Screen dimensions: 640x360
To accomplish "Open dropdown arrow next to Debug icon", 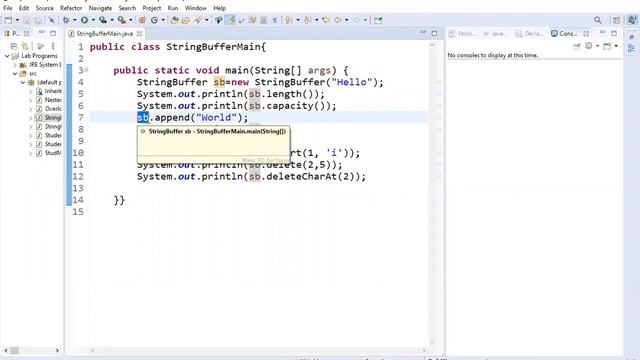I will pos(75,20).
